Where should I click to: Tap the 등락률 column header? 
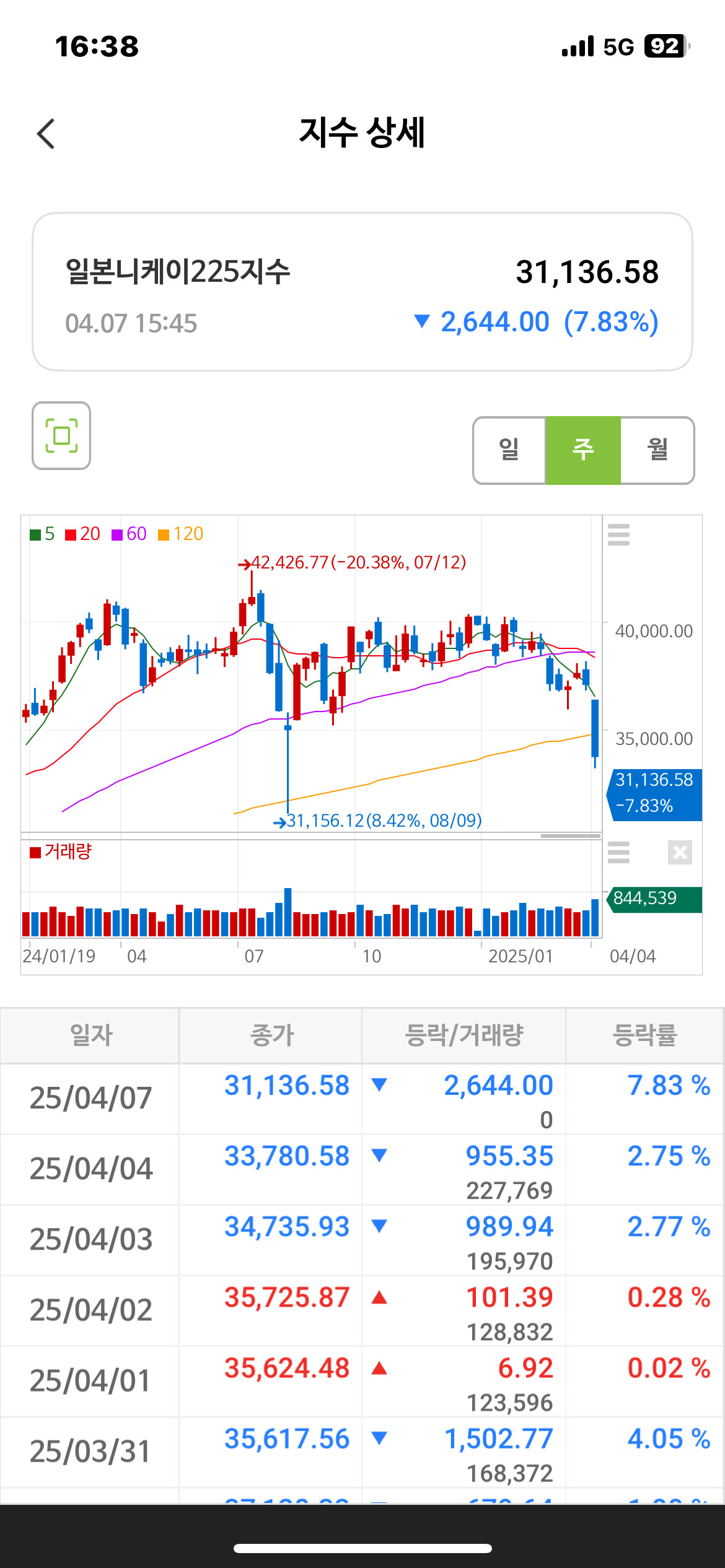pyautogui.click(x=644, y=1035)
